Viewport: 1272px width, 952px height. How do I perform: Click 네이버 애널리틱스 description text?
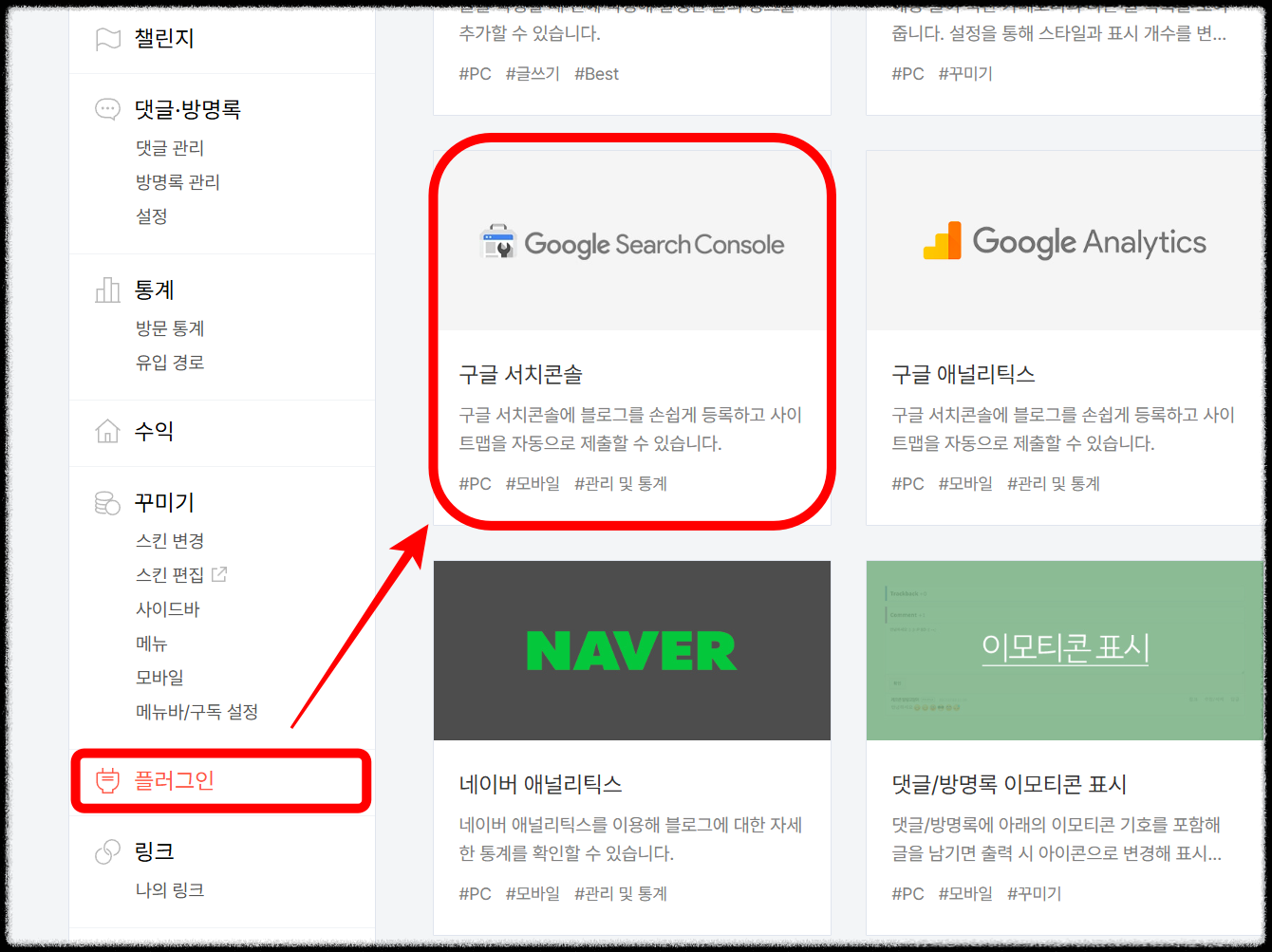tap(631, 839)
